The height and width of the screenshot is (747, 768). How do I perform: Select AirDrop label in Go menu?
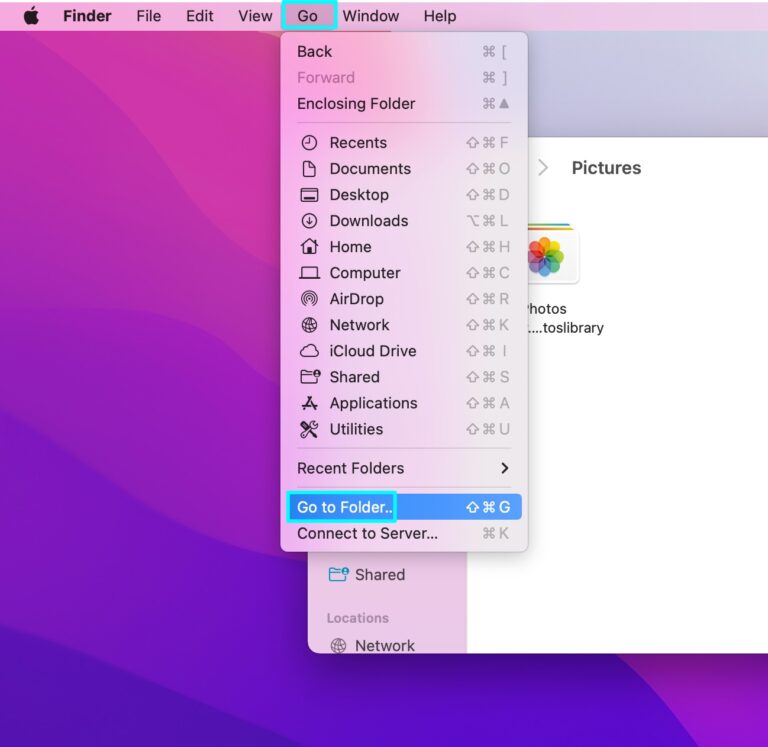(357, 299)
